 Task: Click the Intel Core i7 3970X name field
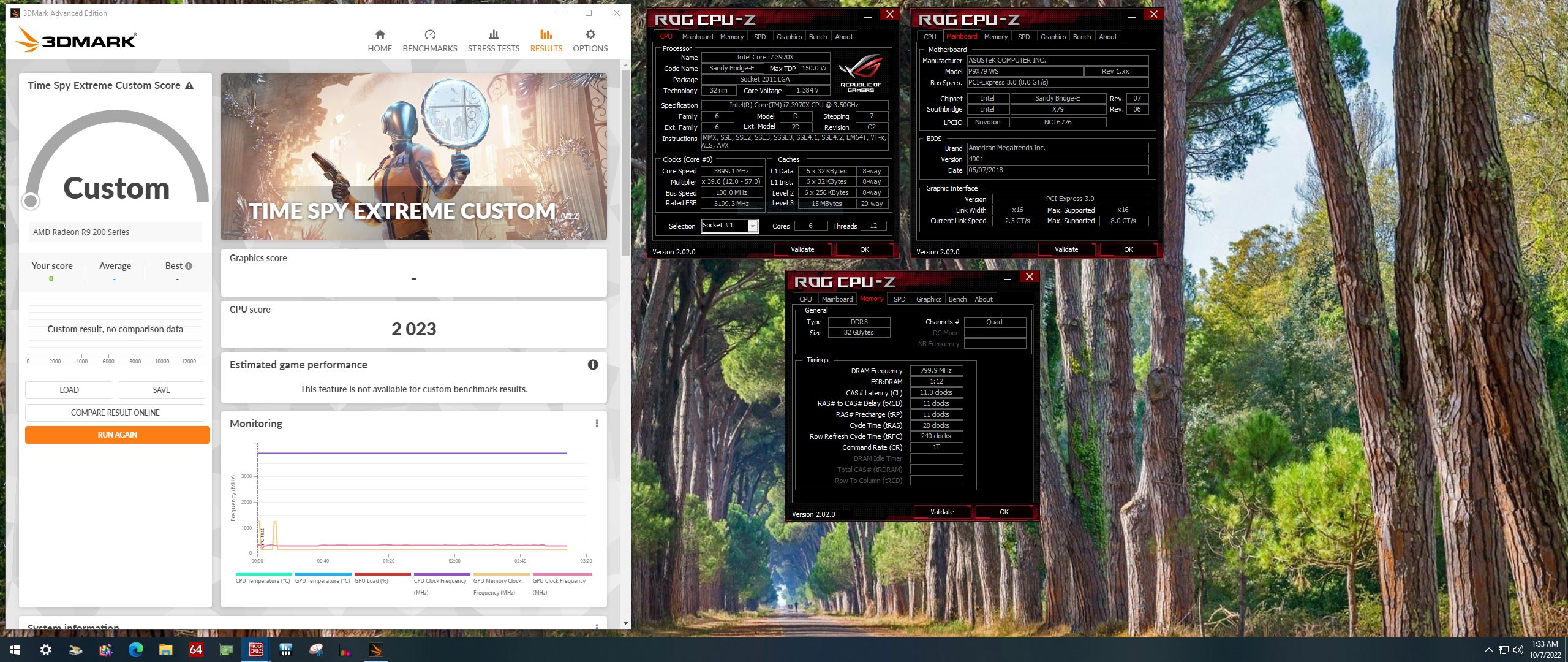tap(765, 57)
